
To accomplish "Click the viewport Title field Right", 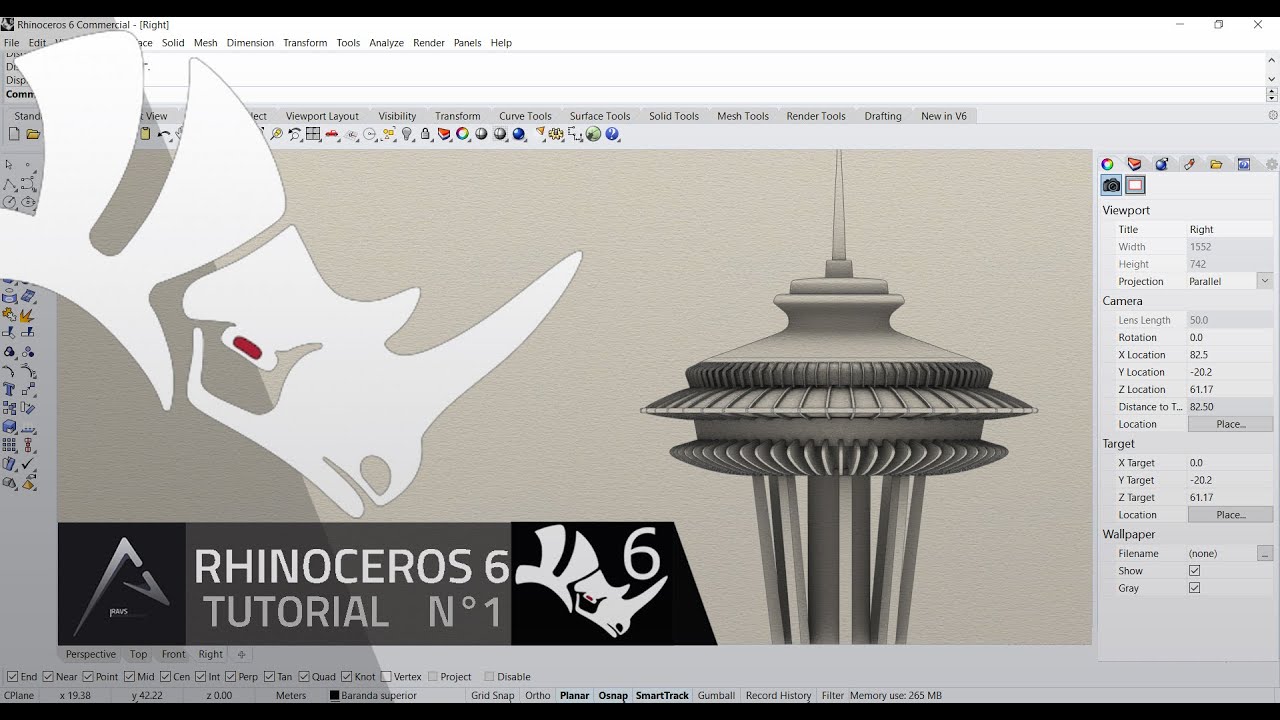I will [1230, 229].
